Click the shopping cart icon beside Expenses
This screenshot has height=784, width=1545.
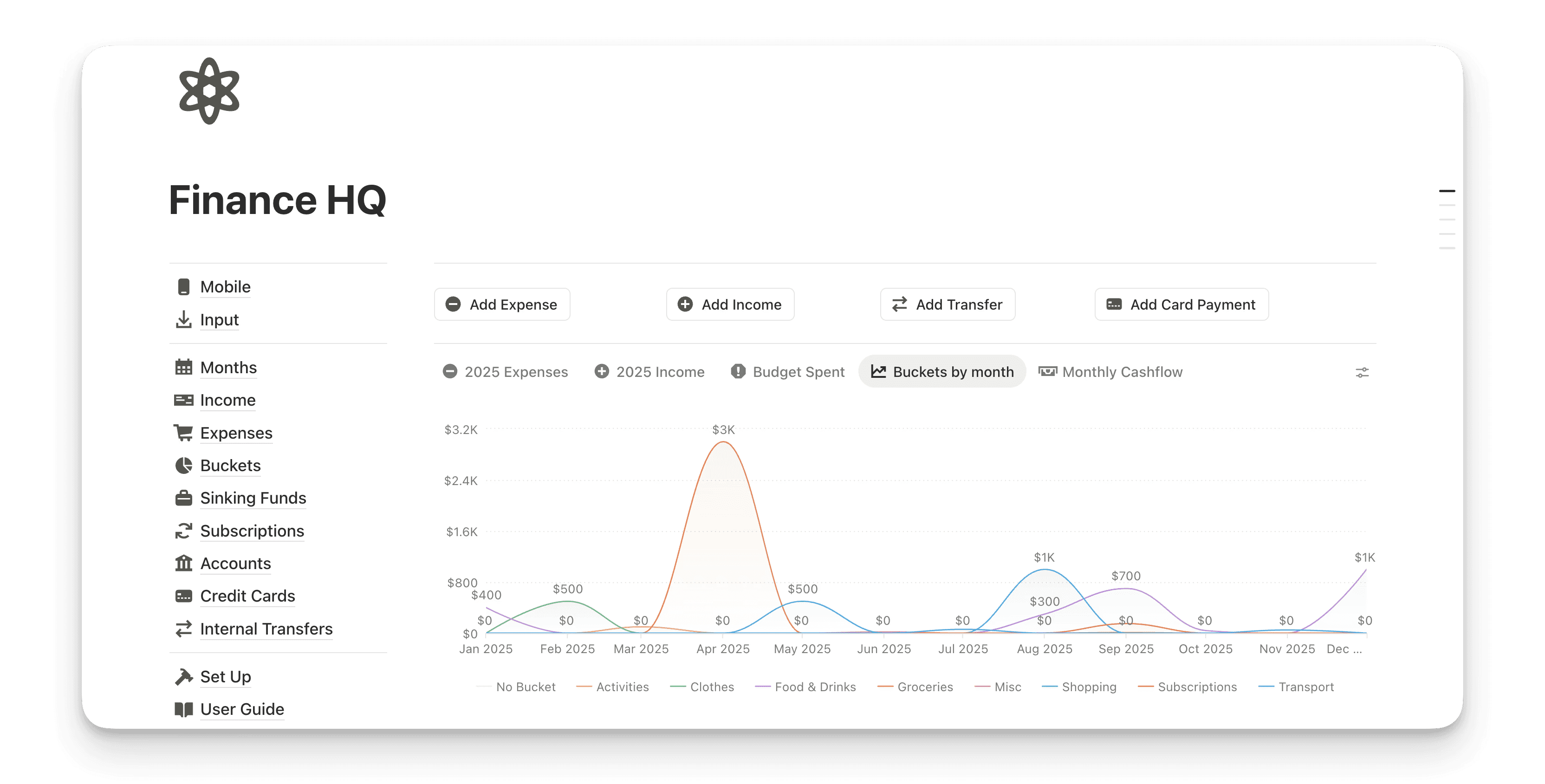[183, 433]
